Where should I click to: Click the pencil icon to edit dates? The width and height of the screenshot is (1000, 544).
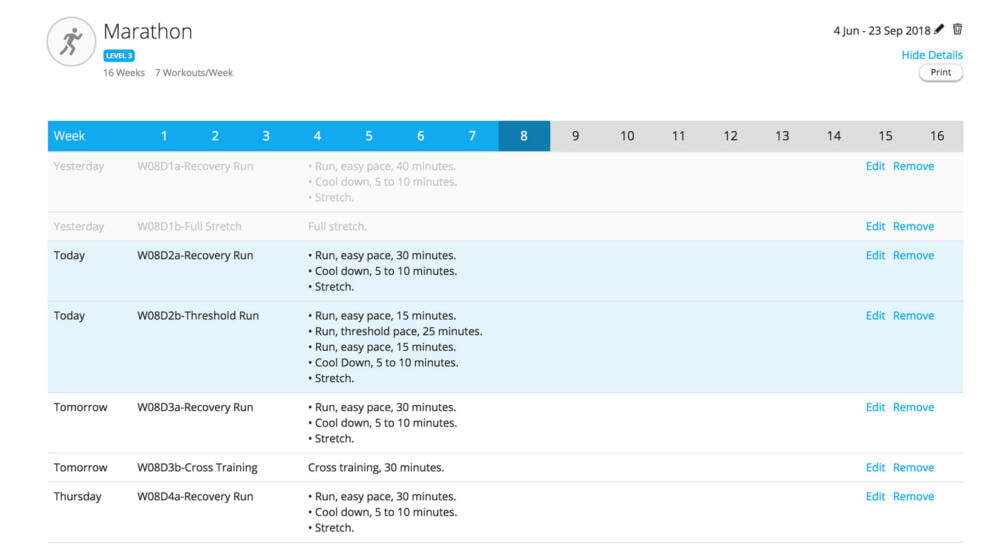(939, 30)
